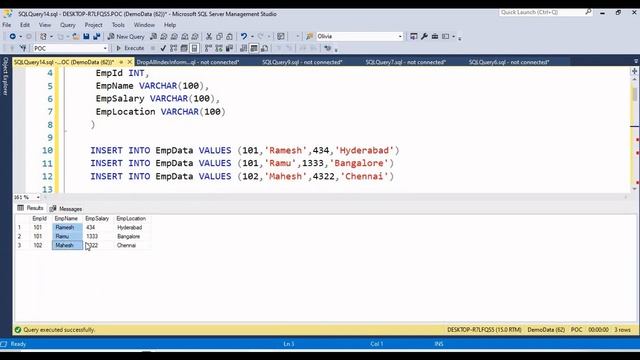Click the Navigate Backward arrow icon
The image size is (640, 360).
(x=13, y=36)
